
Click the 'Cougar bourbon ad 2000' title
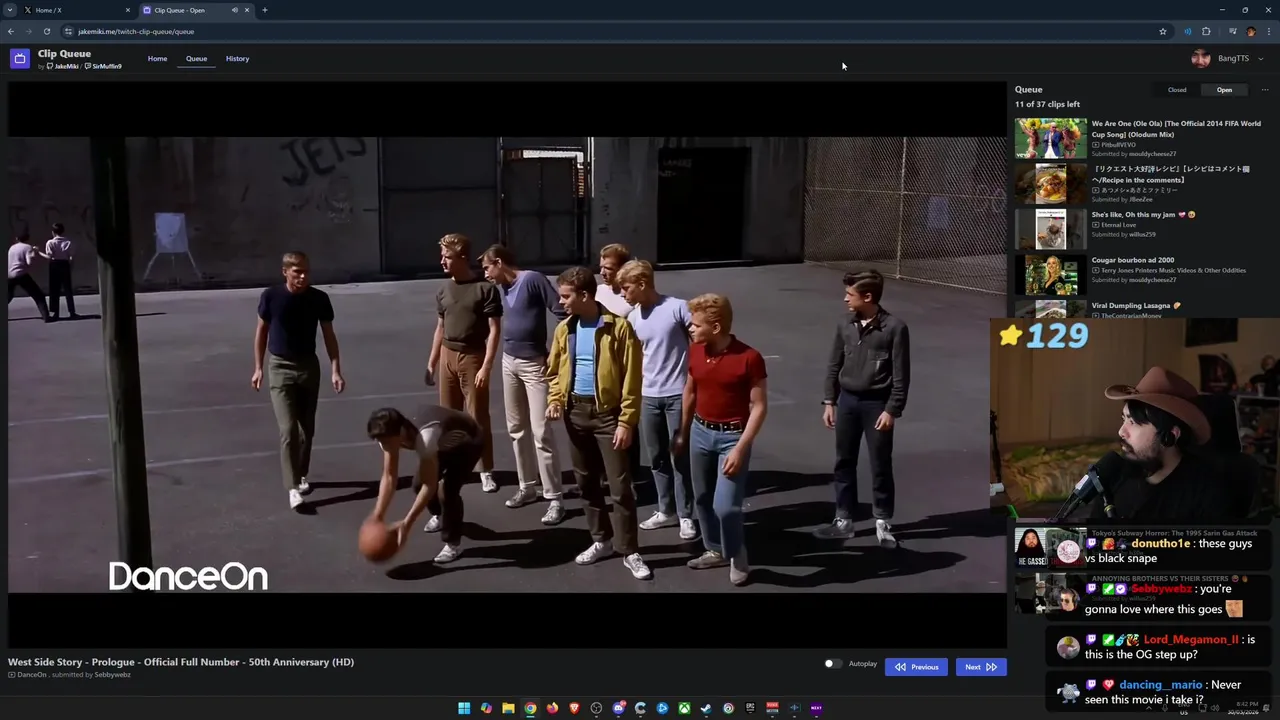[x=1133, y=260]
